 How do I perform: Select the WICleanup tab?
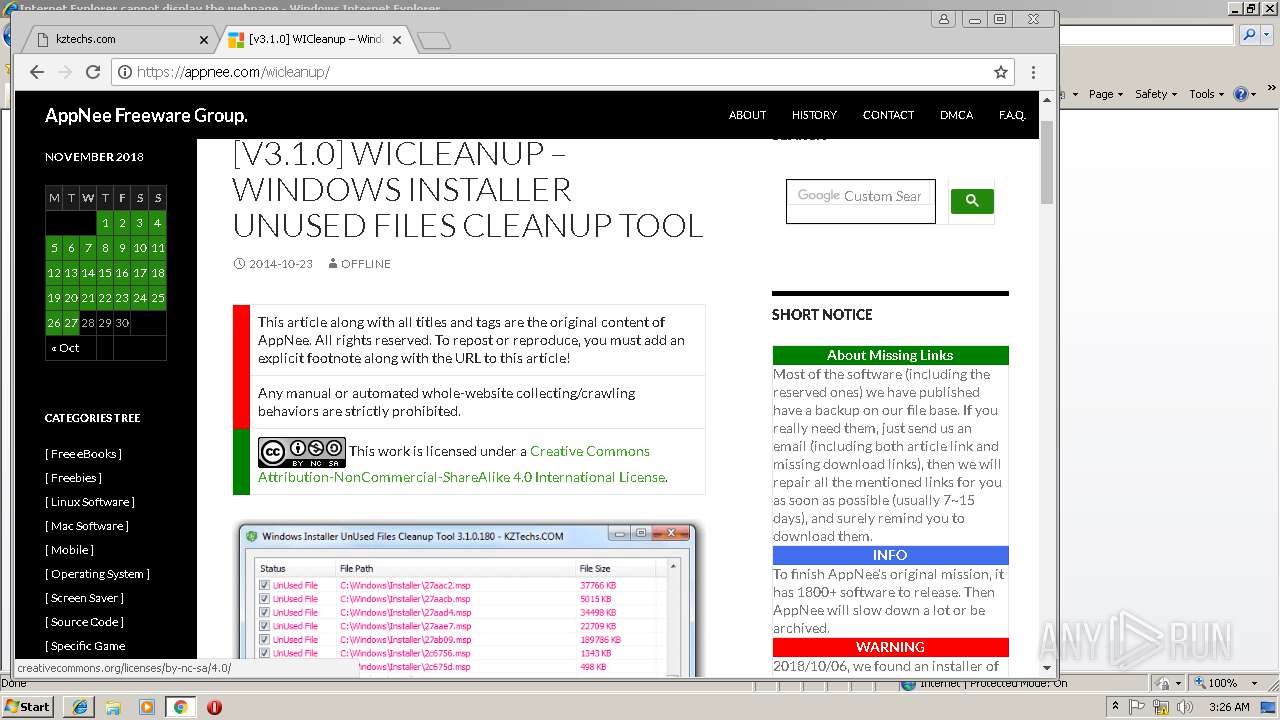(313, 40)
